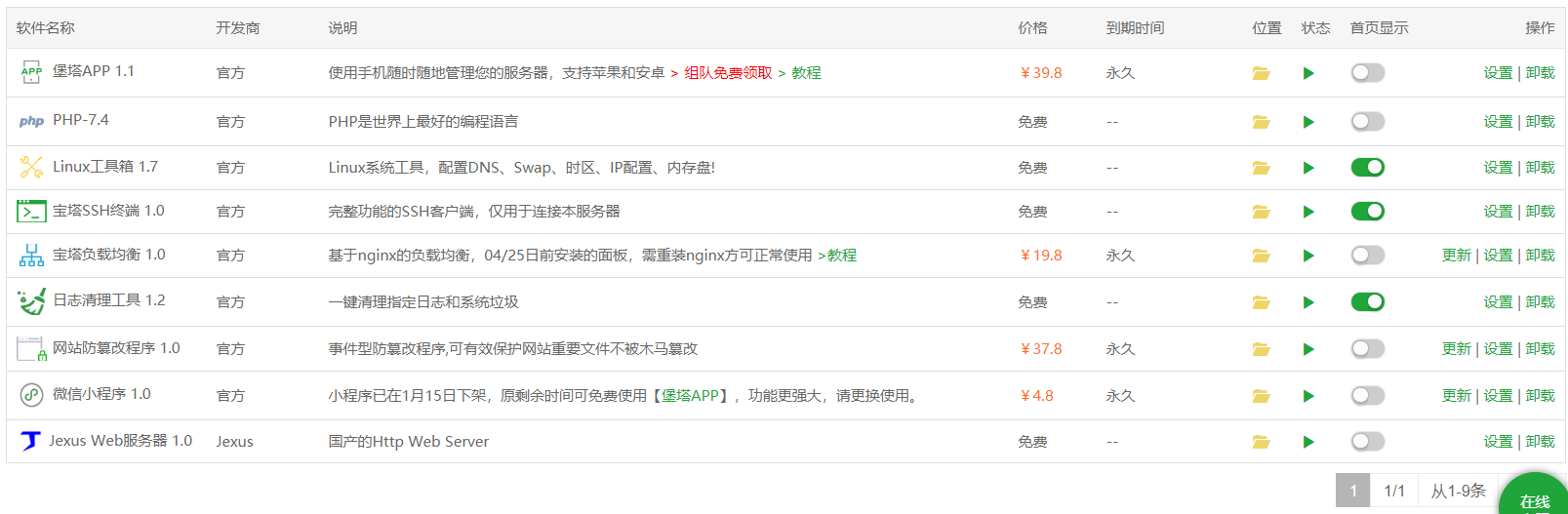Image resolution: width=1568 pixels, height=514 pixels.
Task: Click the 到期时间 column header
Action: coord(1135,28)
